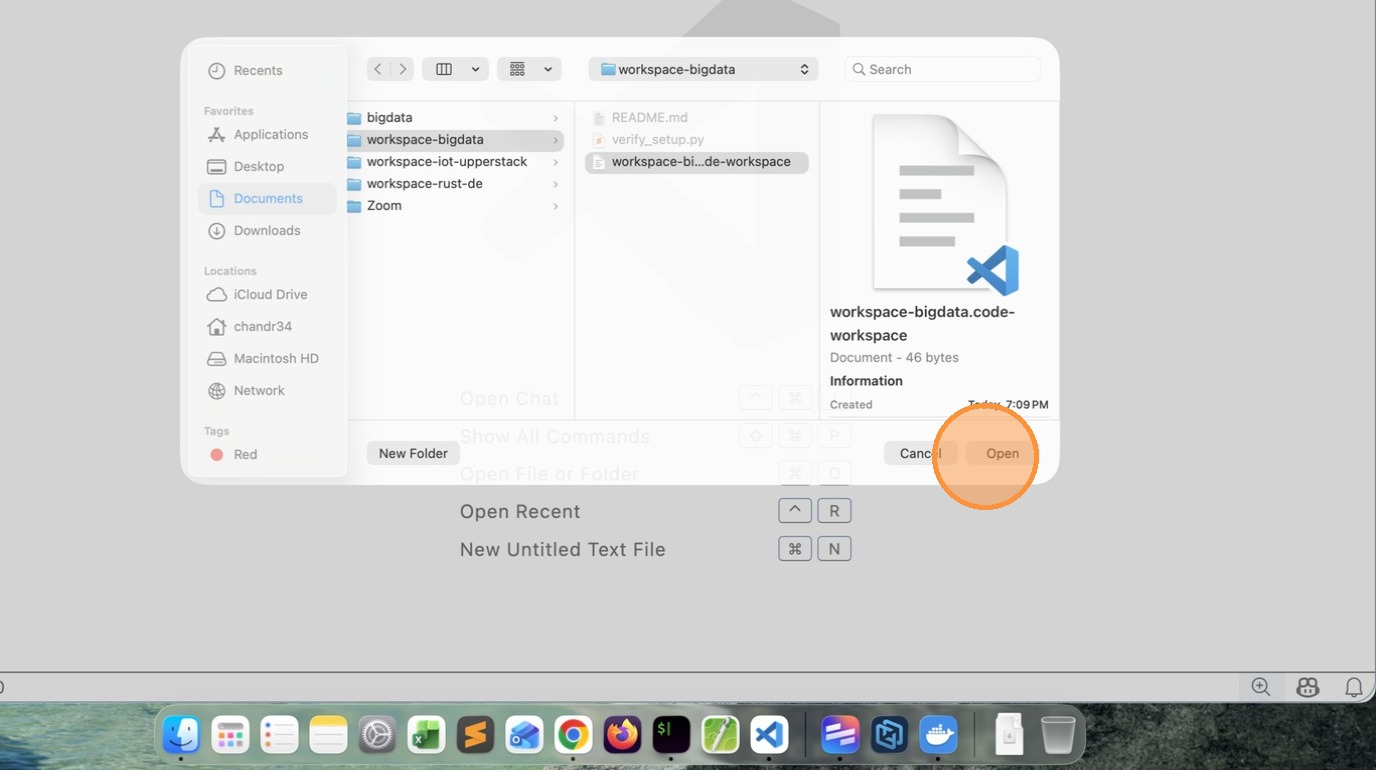Go back with the left chevron button

[378, 69]
